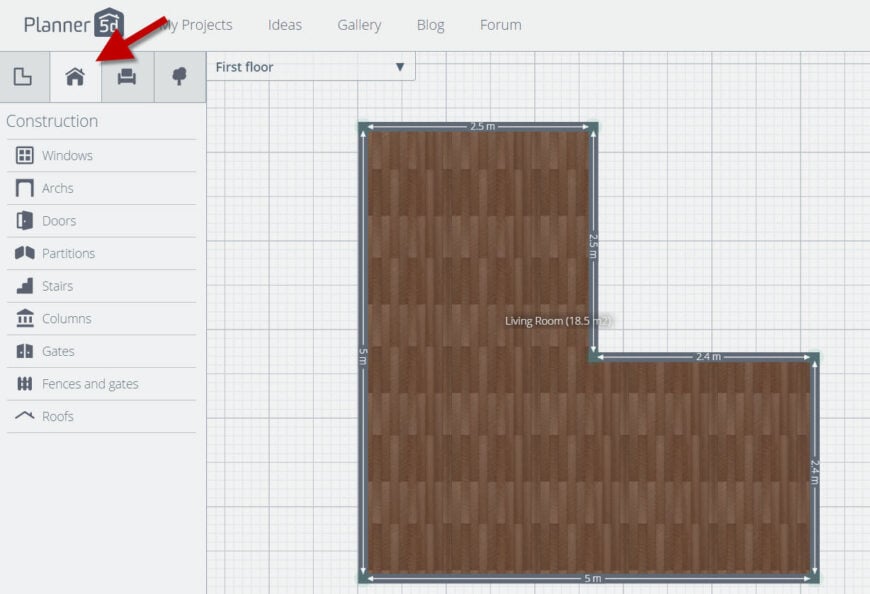870x594 pixels.
Task: Switch to the Interior furniture tab icon
Action: (127, 77)
